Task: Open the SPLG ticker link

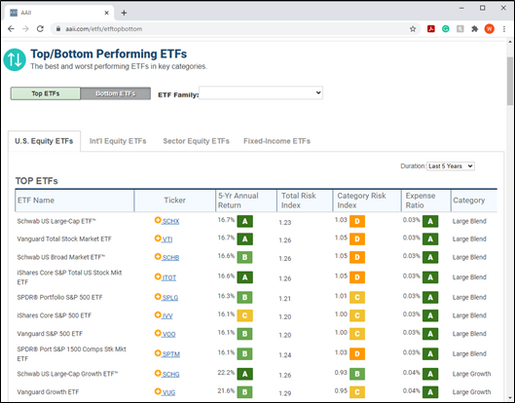Action: (x=170, y=298)
